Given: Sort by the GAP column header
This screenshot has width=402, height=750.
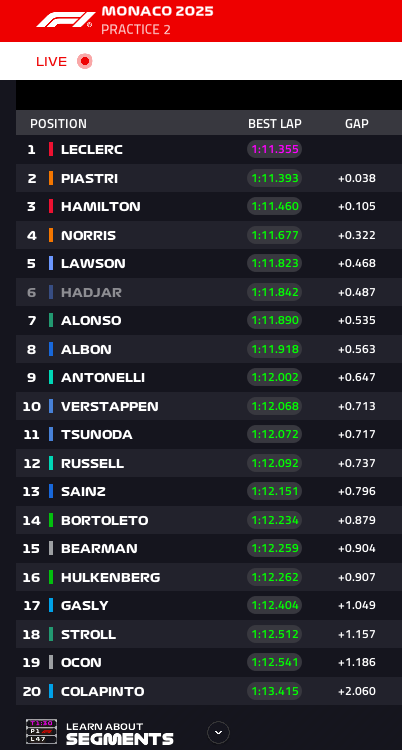Looking at the screenshot, I should click(357, 123).
